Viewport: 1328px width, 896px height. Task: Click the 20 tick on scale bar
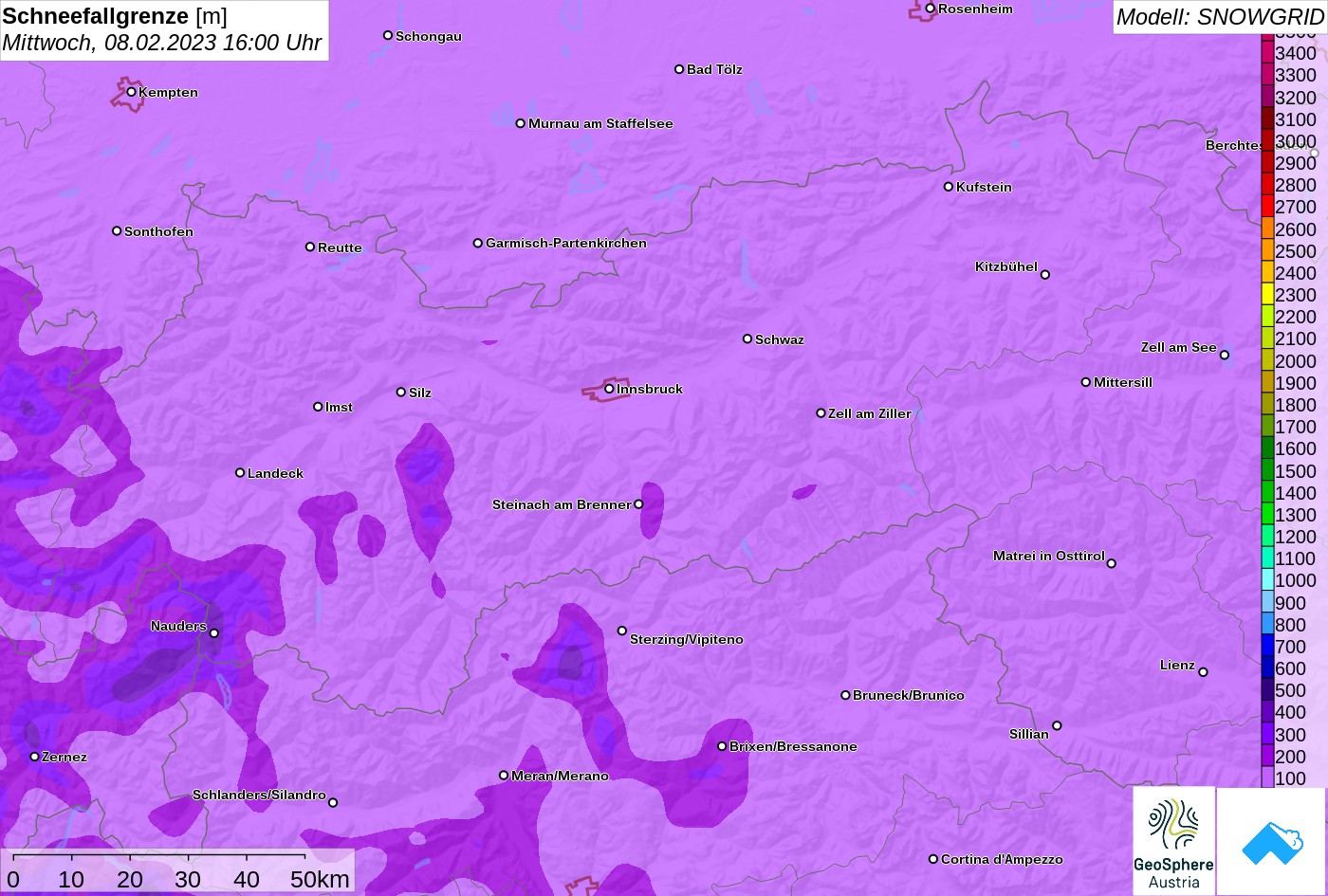[x=130, y=880]
